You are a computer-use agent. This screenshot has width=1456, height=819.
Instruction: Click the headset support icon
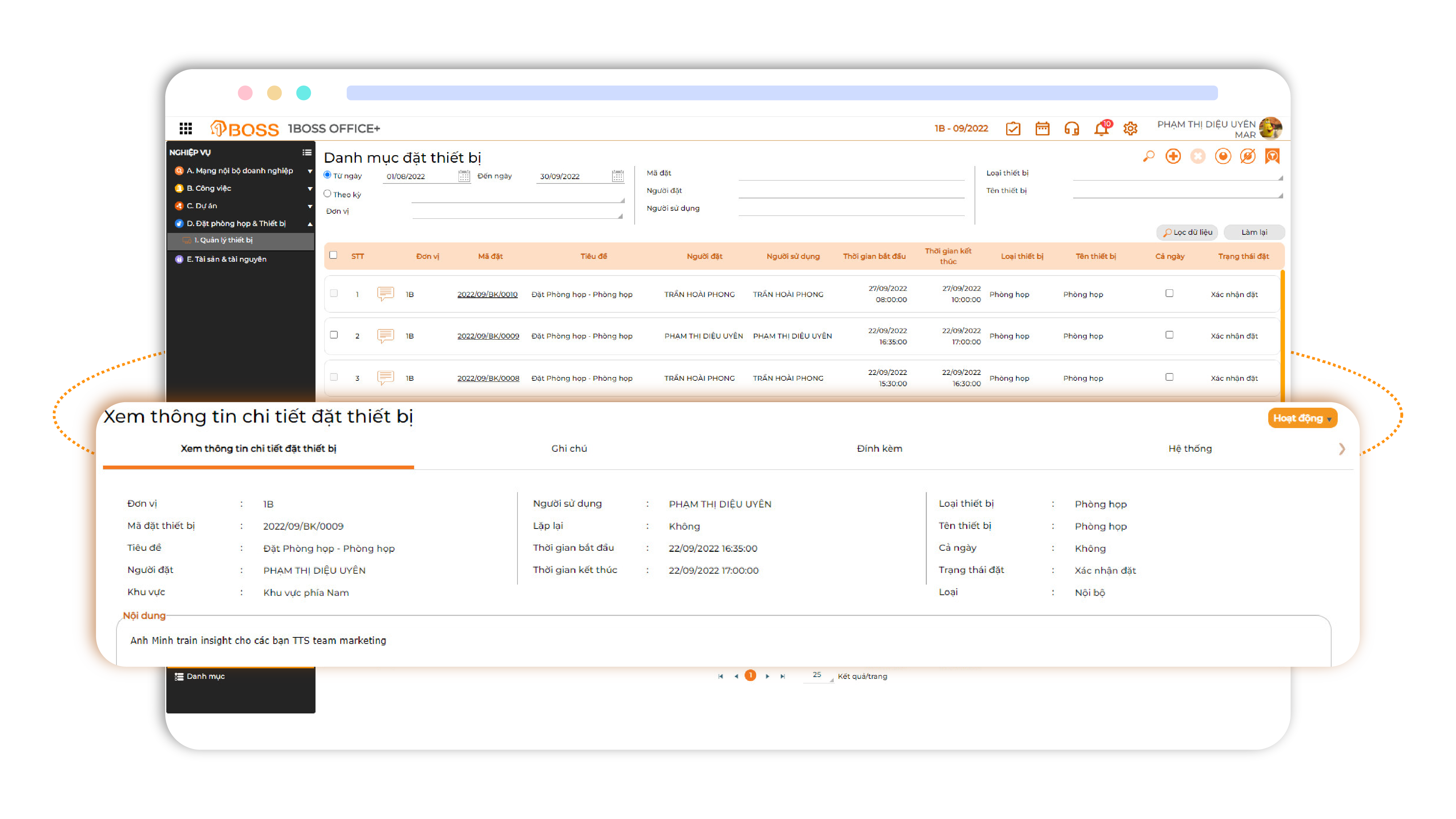click(x=1071, y=129)
